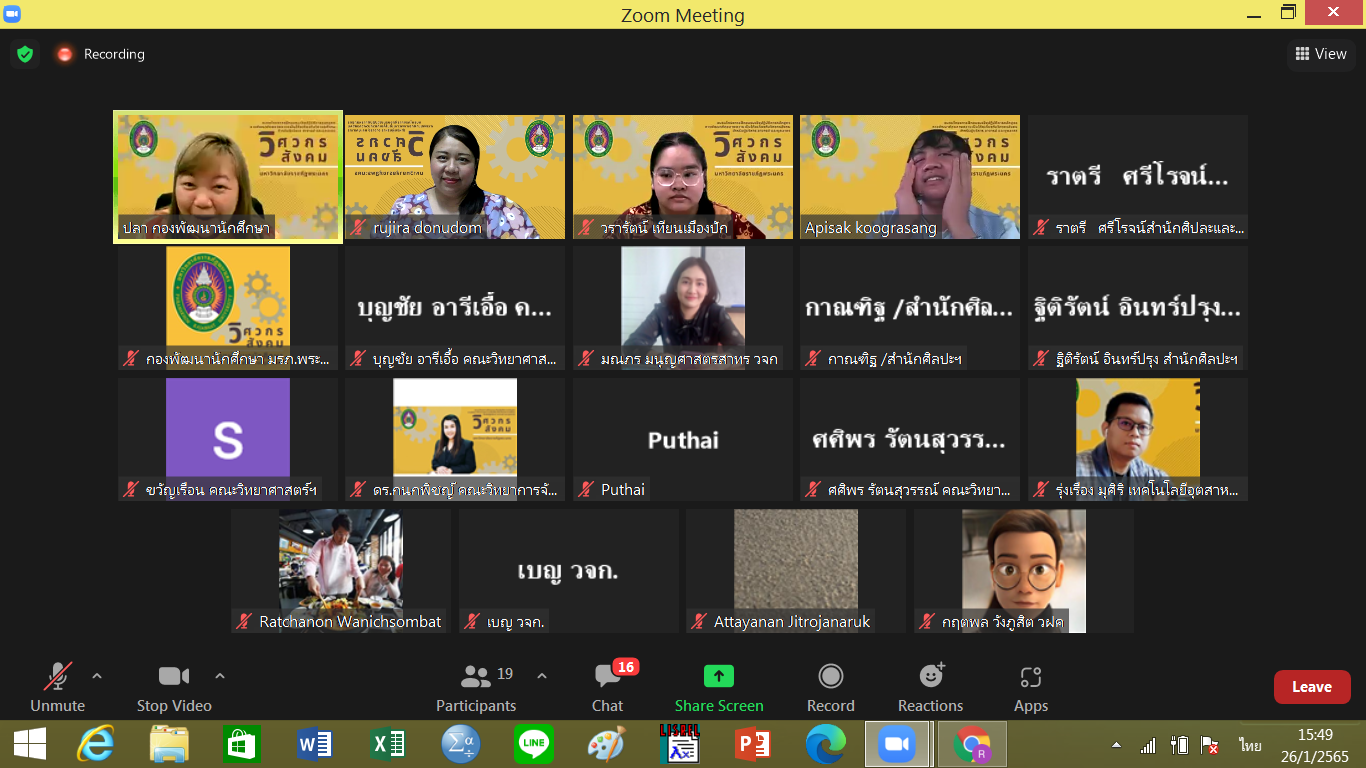Select the cartoon avatar with glasses tile
1366x768 pixels.
[1024, 571]
